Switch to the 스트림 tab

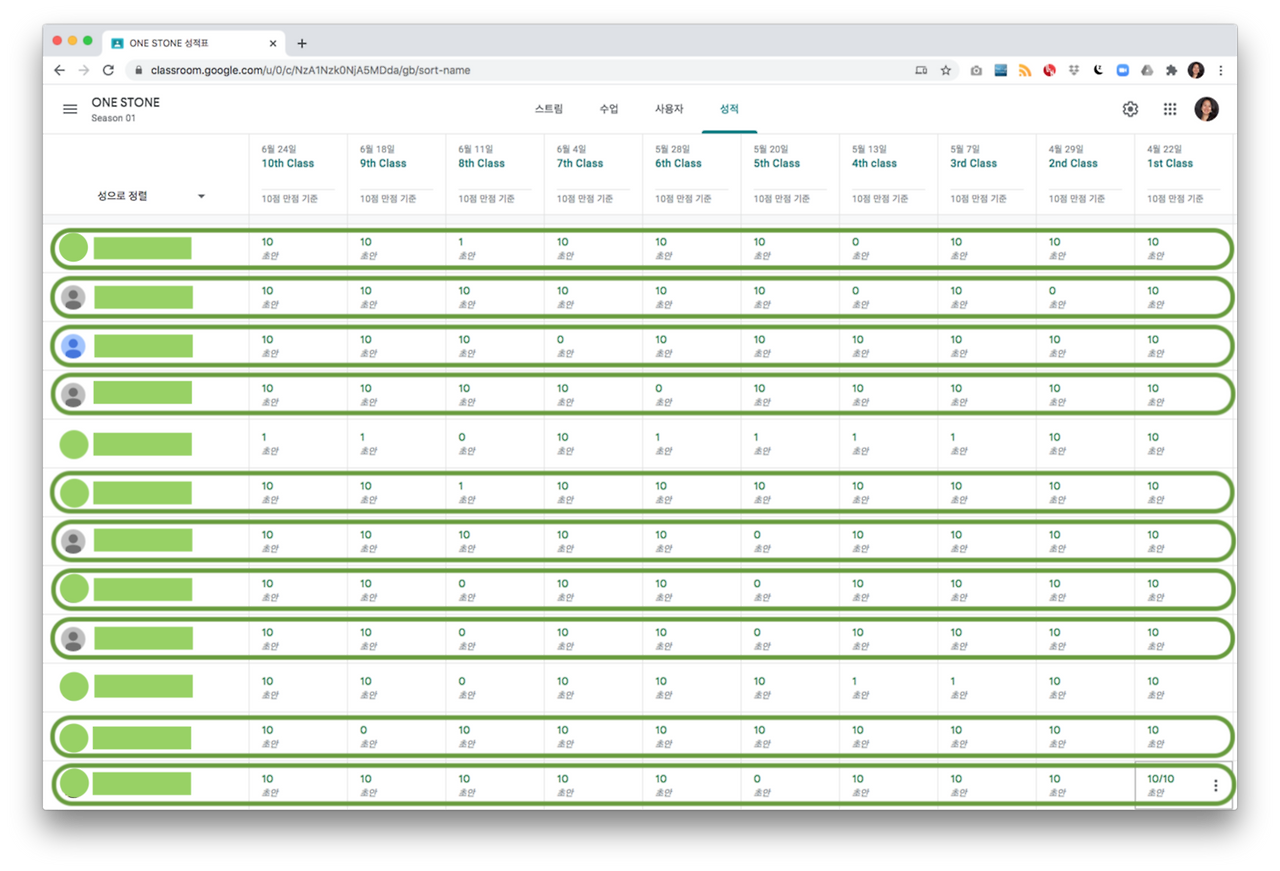tap(549, 109)
